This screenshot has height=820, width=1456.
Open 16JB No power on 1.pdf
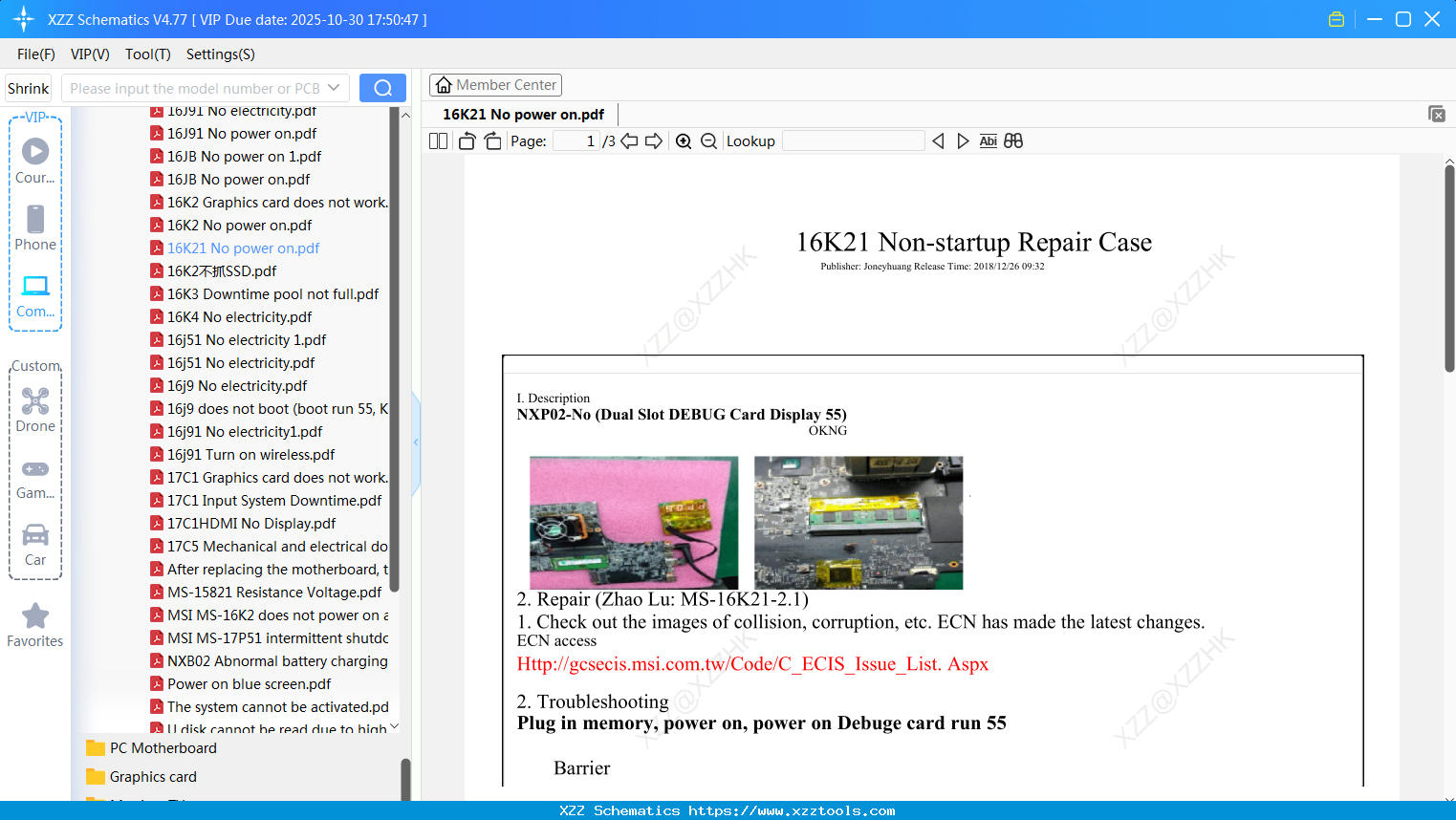pyautogui.click(x=236, y=157)
